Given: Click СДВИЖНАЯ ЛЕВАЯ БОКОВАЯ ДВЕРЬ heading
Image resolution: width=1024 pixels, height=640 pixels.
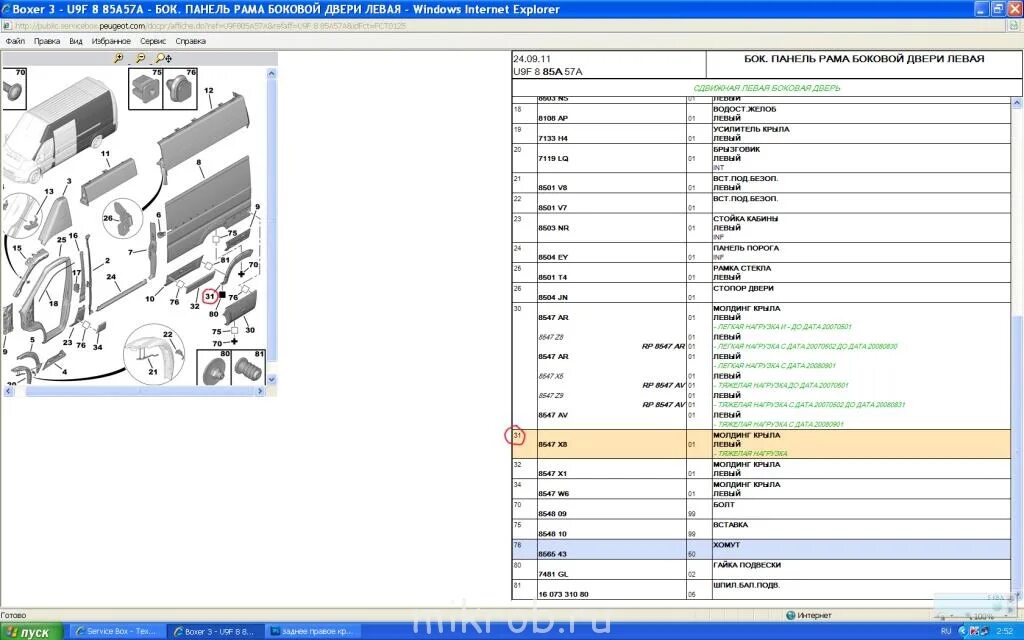Looking at the screenshot, I should coord(767,88).
